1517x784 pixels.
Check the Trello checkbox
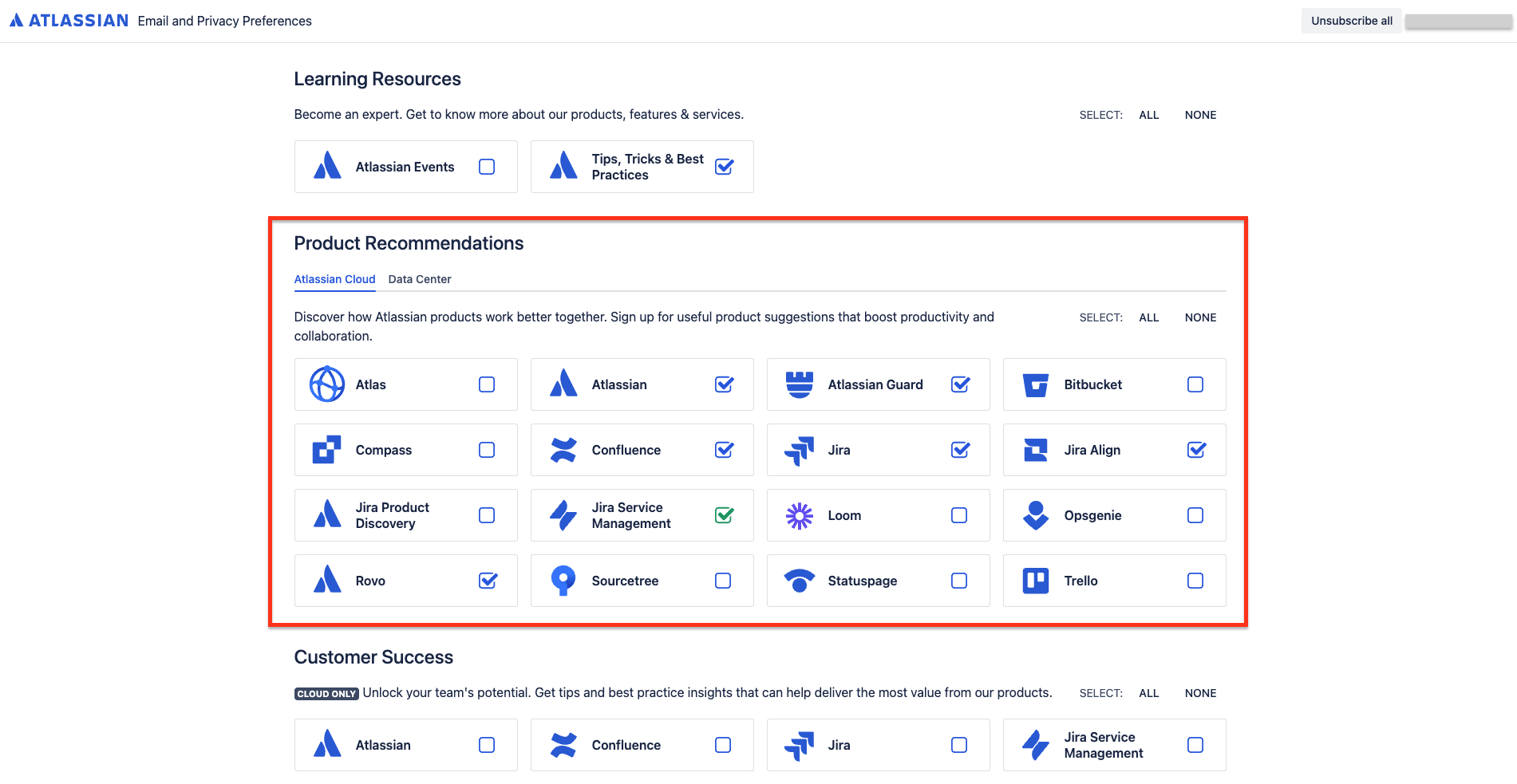1195,581
